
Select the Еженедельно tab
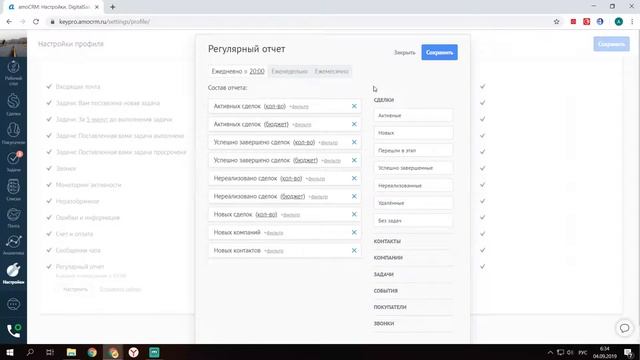tap(289, 71)
